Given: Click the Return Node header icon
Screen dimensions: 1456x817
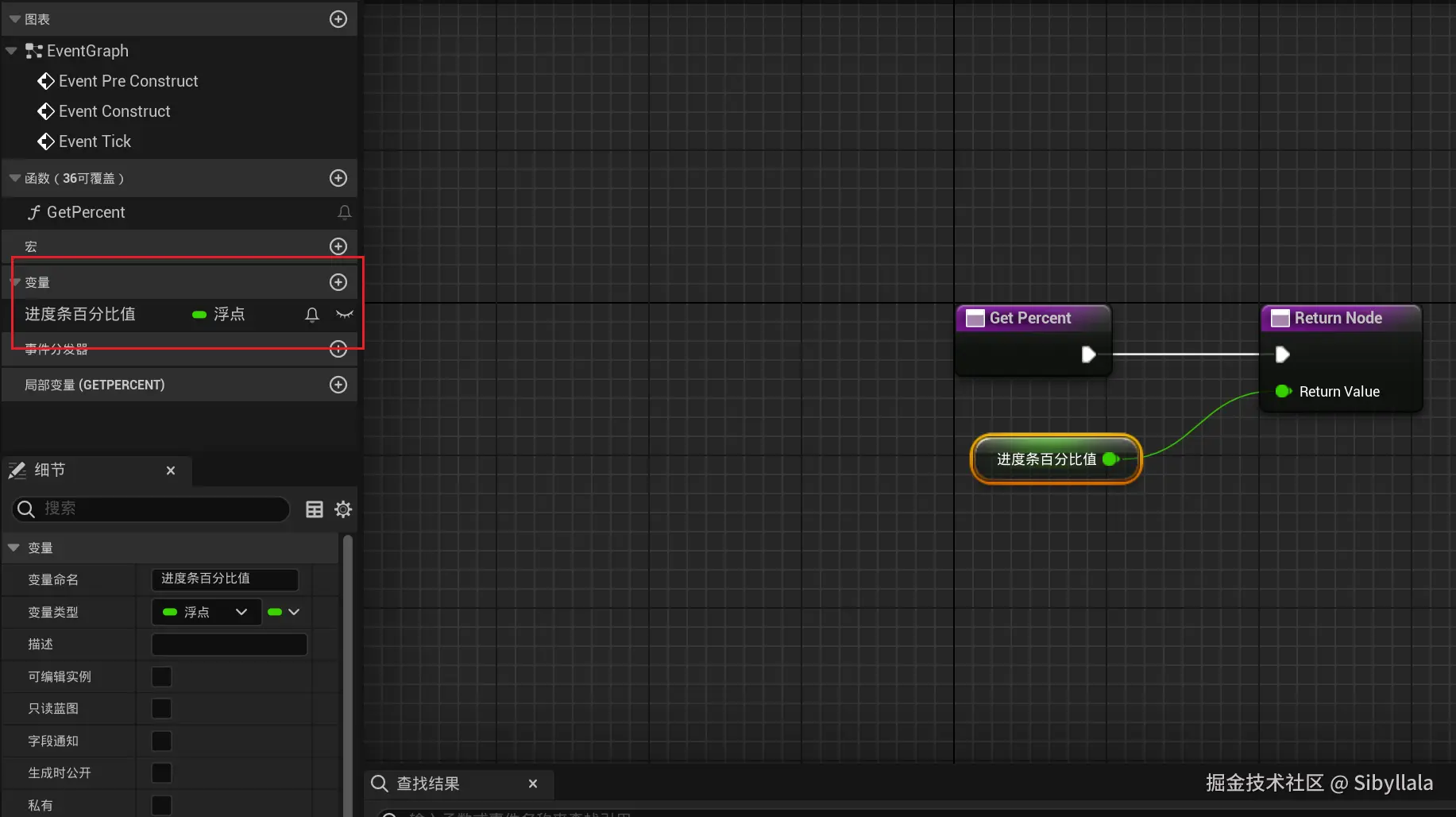Looking at the screenshot, I should (x=1280, y=319).
